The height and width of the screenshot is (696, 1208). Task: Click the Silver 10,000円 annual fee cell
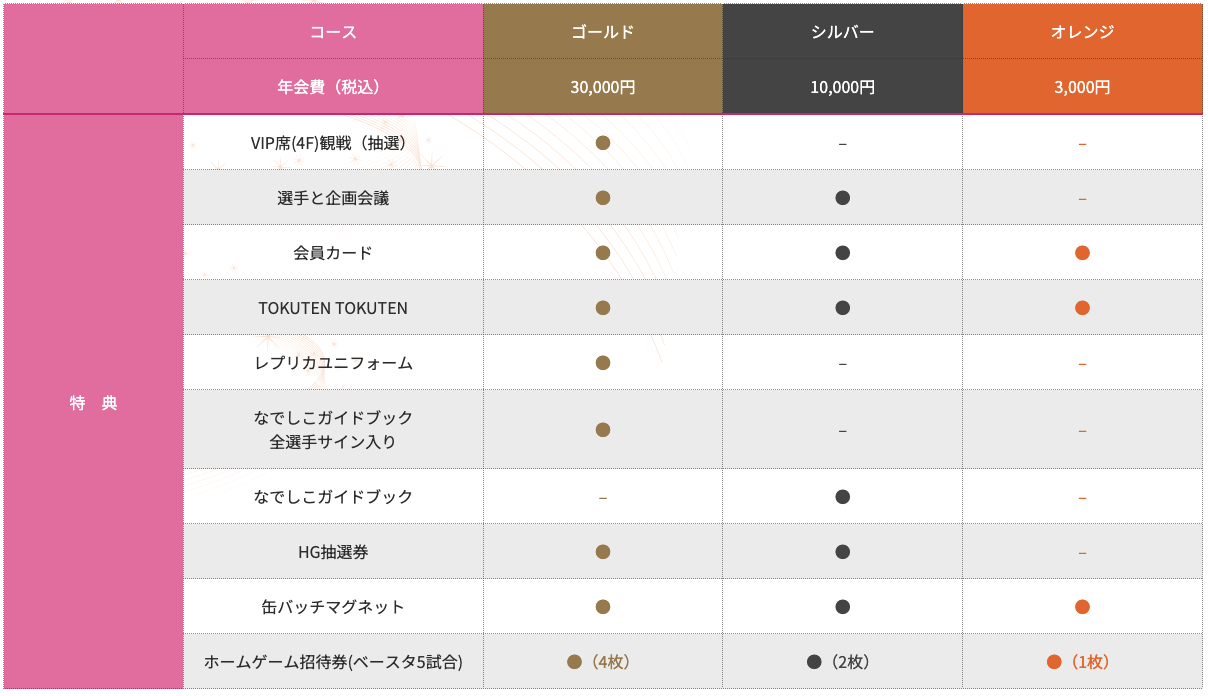843,87
